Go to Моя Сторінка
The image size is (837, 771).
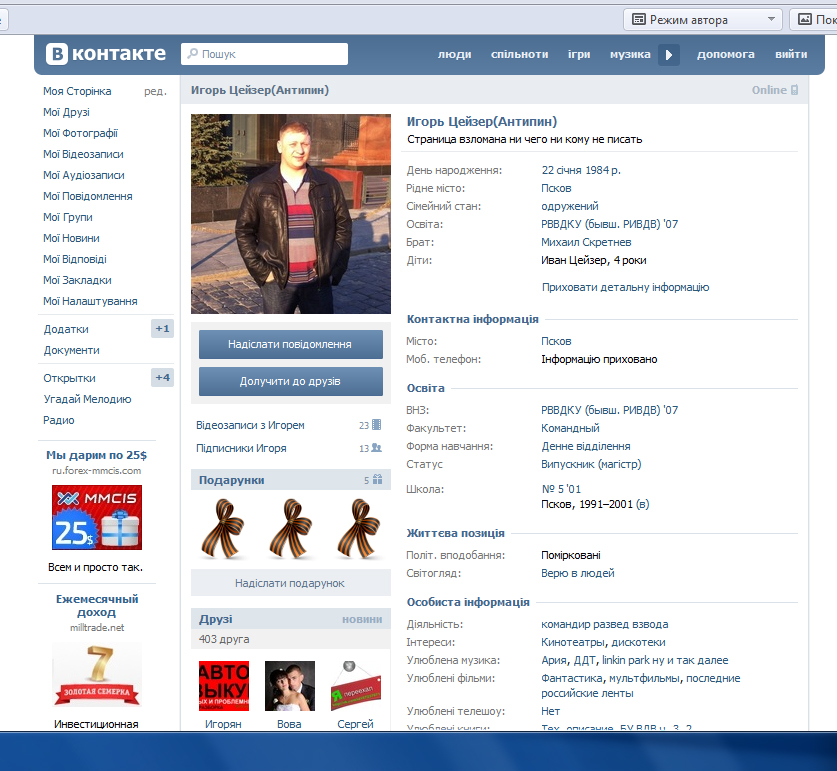(77, 91)
